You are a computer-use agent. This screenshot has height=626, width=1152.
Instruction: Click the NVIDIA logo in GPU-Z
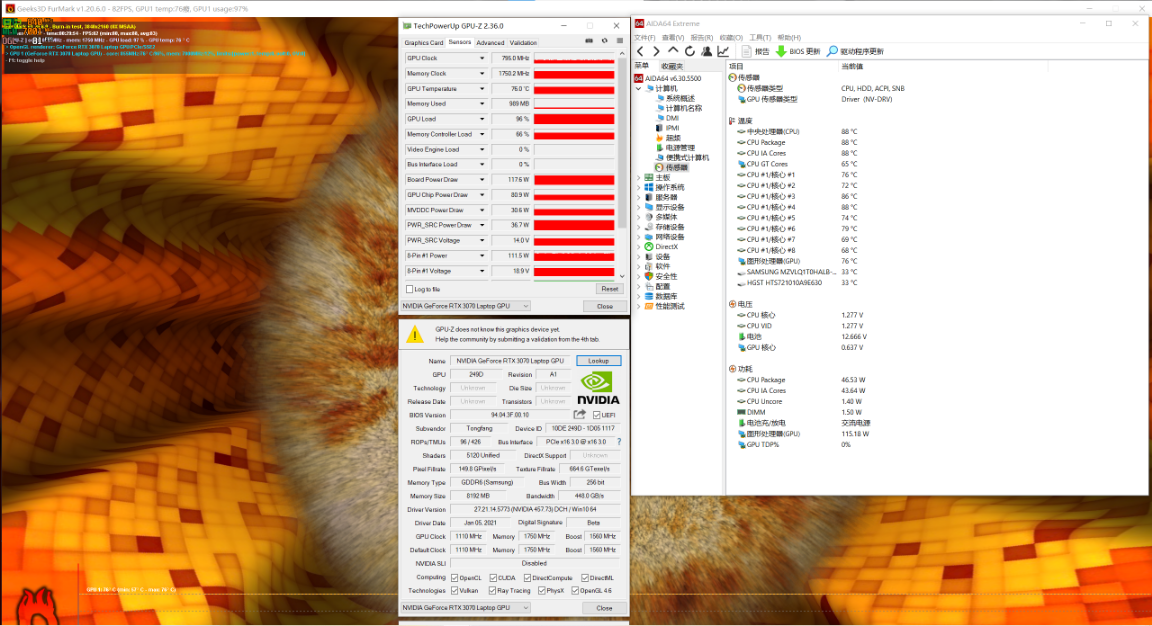click(x=597, y=388)
